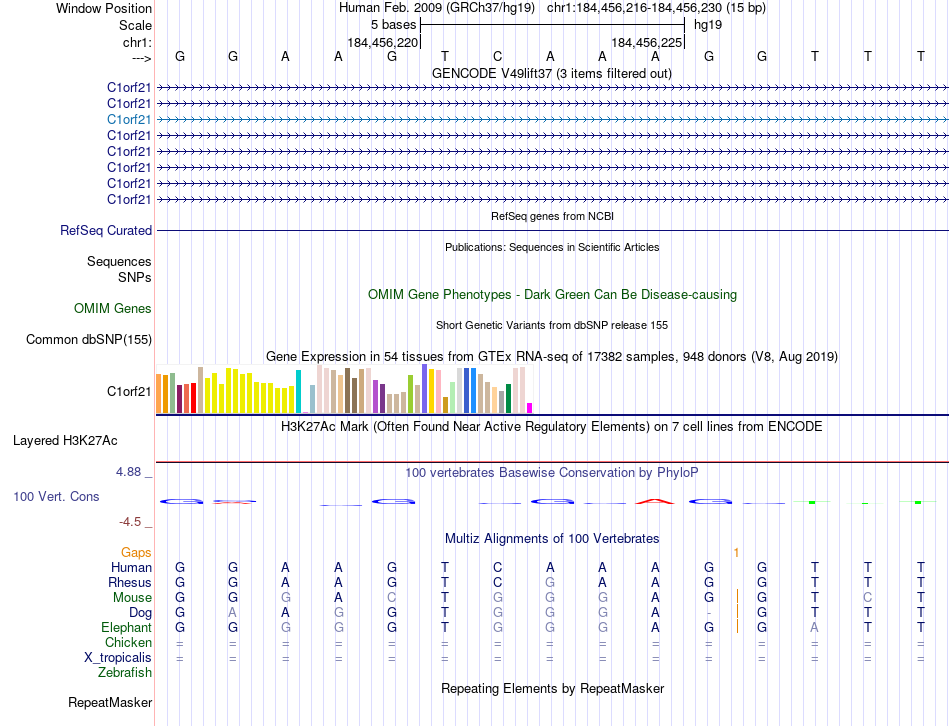
Task: Open the OMIM Gene Phenotypes track title
Action: click(553, 295)
